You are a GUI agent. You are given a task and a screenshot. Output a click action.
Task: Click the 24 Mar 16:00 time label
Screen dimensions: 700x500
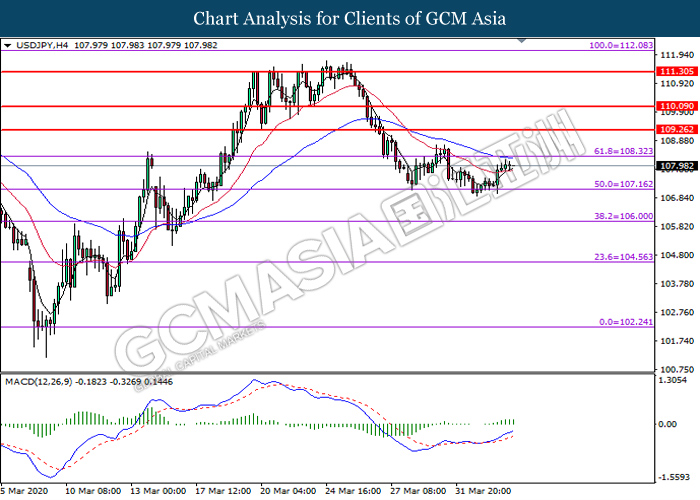354,491
